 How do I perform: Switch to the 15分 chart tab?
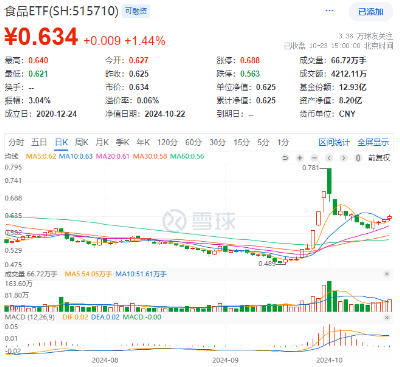click(241, 143)
